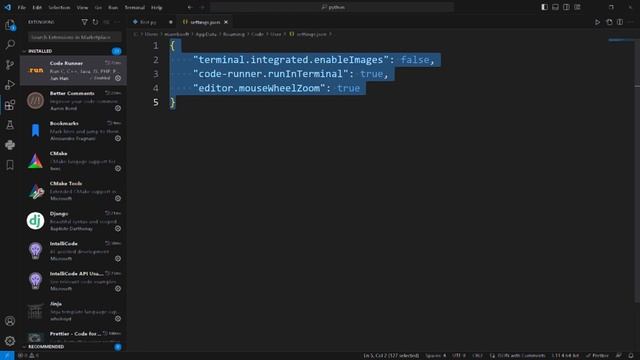Open the Accounts menu icon
Viewport: 640px width, 360px height.
(10, 321)
